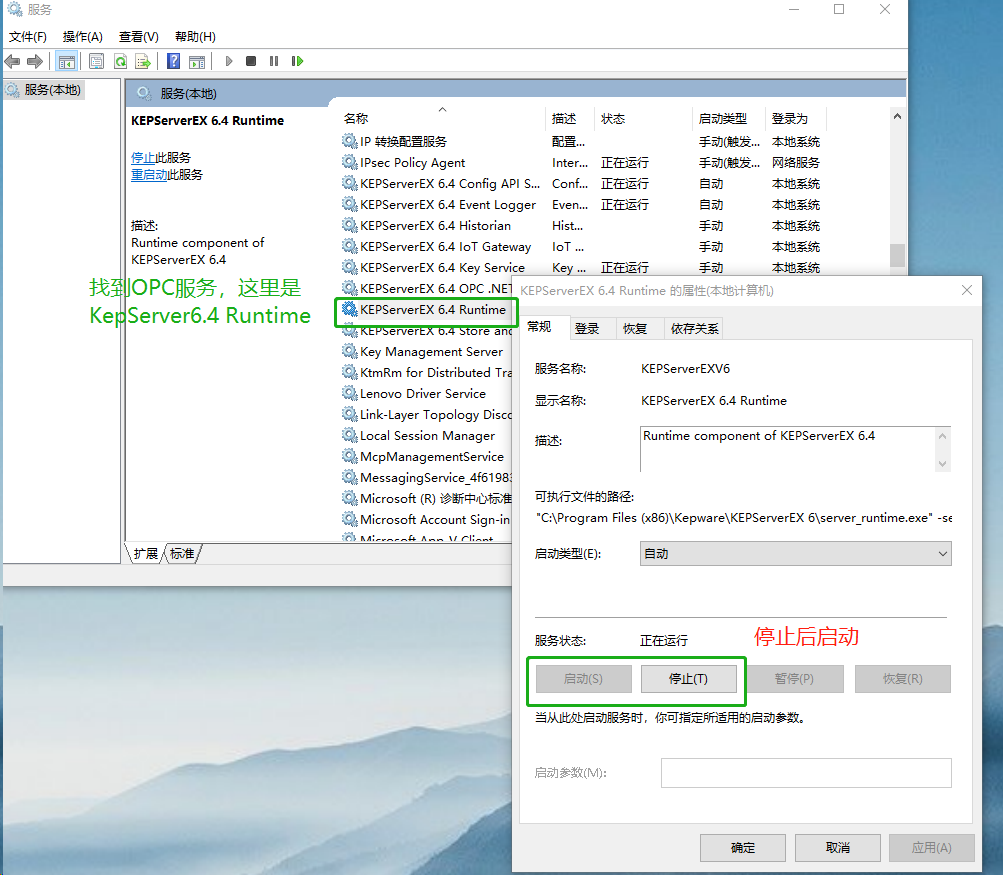Click the Start Service play icon

(x=228, y=61)
